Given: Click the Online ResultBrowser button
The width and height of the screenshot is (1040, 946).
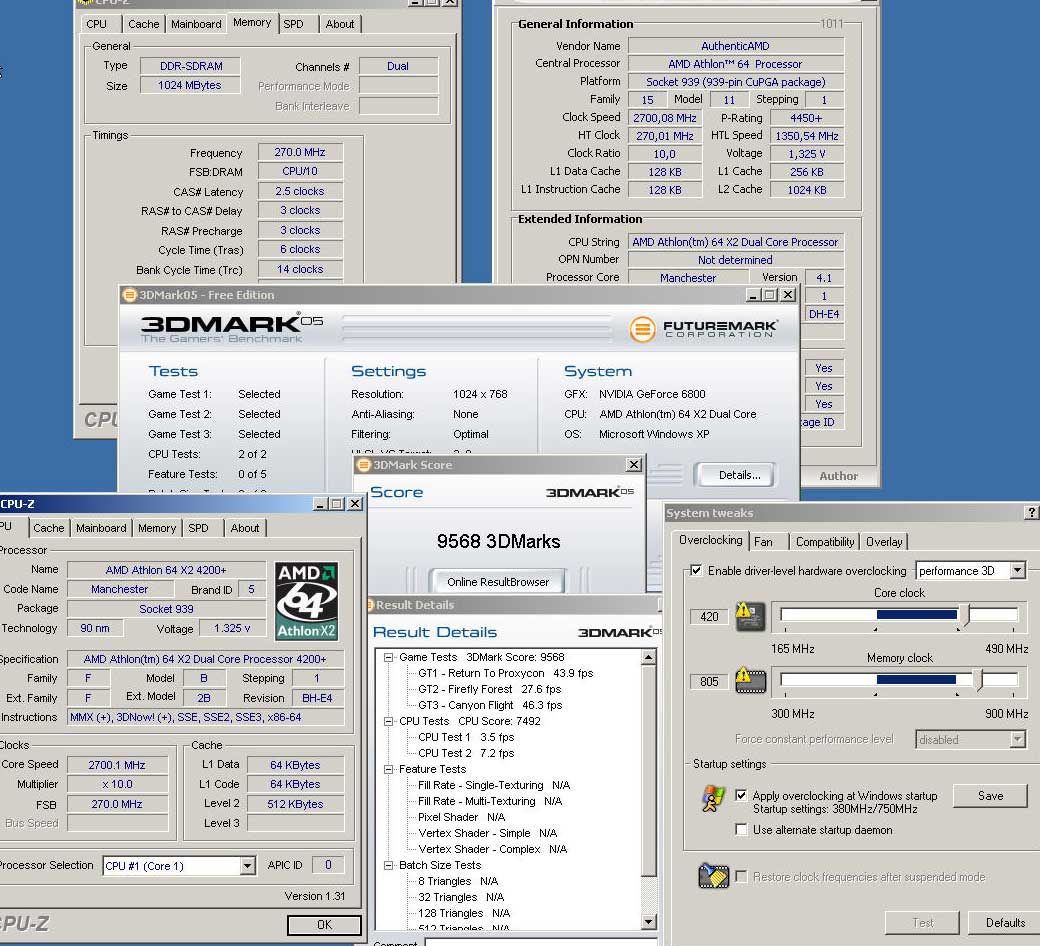Looking at the screenshot, I should [x=497, y=582].
